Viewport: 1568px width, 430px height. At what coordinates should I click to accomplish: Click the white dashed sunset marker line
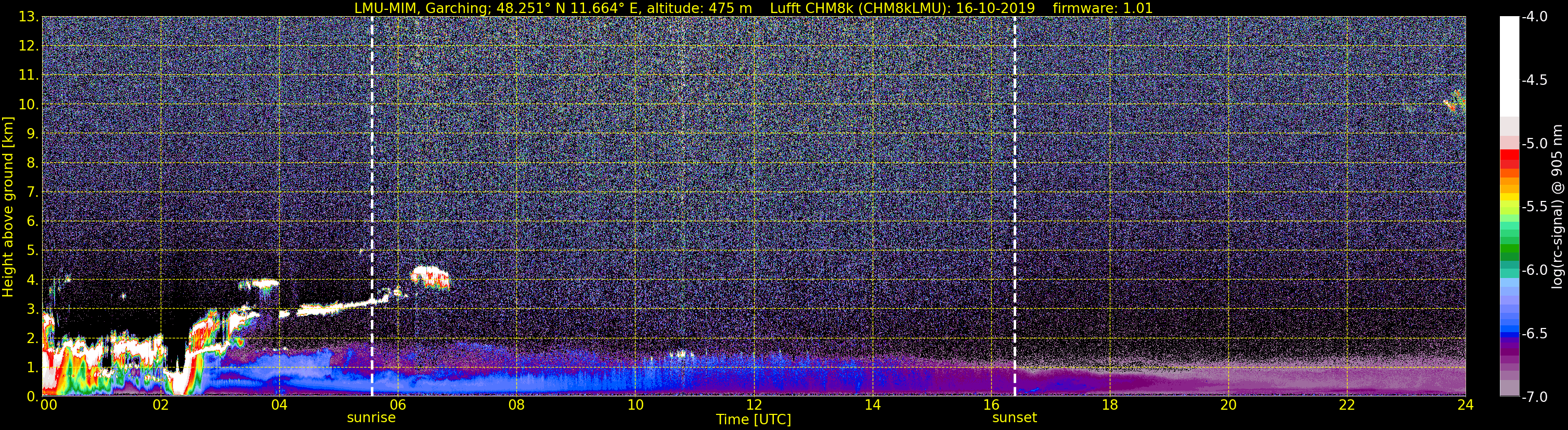1015,206
